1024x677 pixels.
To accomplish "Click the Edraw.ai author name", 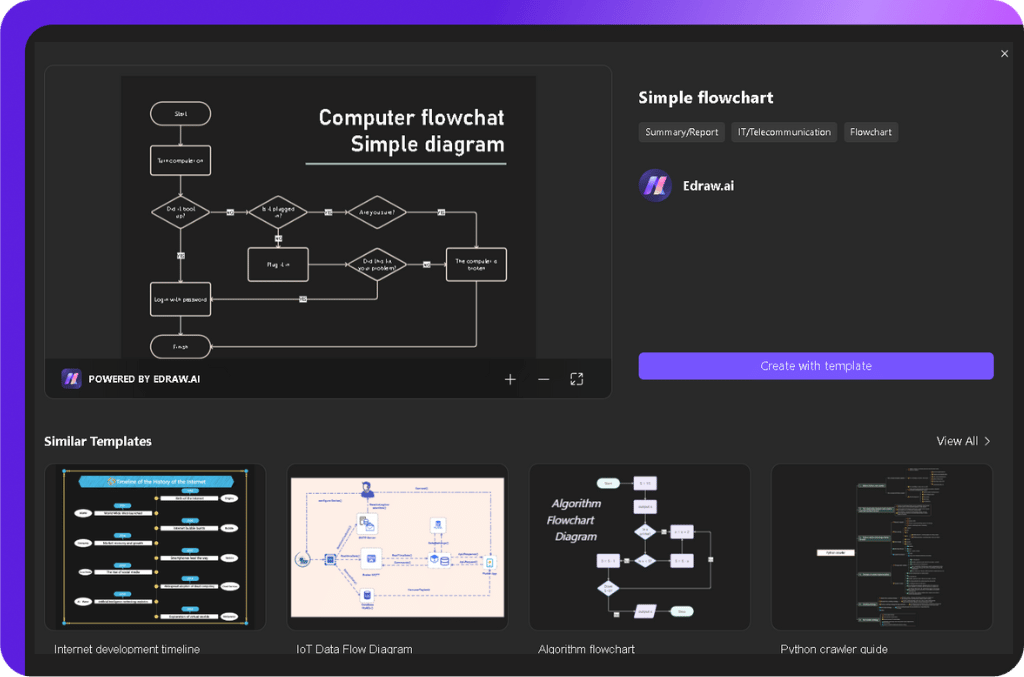I will coord(709,185).
